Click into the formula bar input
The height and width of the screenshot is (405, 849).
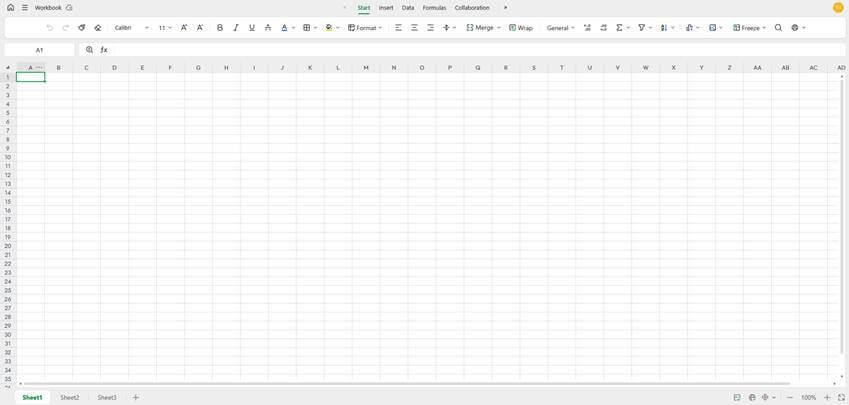(476, 50)
